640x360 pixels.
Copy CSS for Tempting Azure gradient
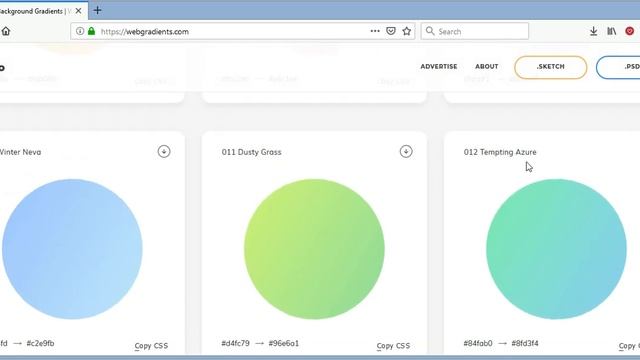(x=629, y=346)
